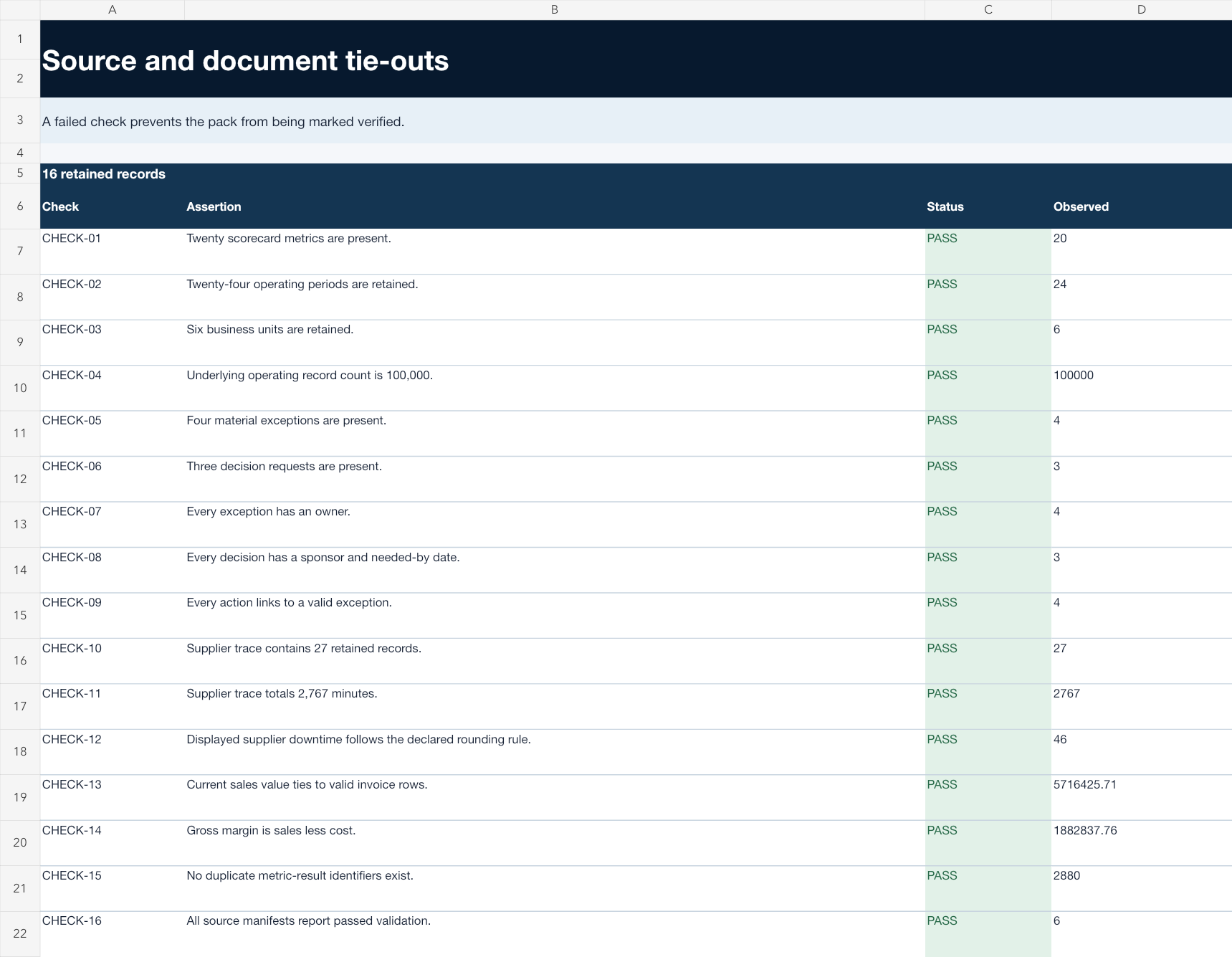The width and height of the screenshot is (1232, 957).
Task: Click 'Twenty scorecard metrics are present.'
Action: pyautogui.click(x=289, y=238)
